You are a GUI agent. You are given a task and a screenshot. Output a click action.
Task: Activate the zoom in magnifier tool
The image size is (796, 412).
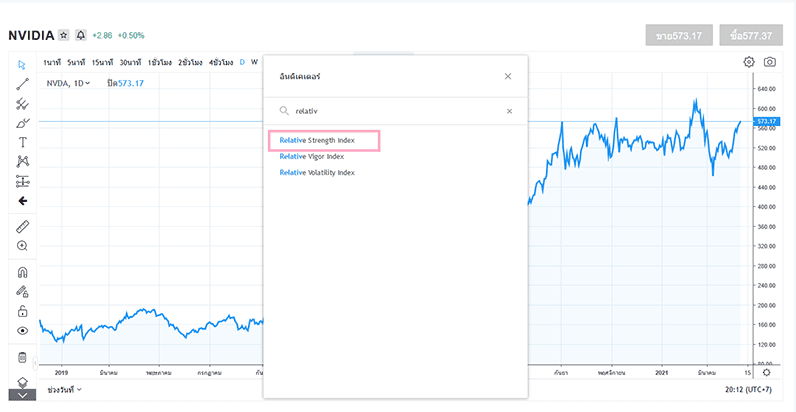(22, 246)
